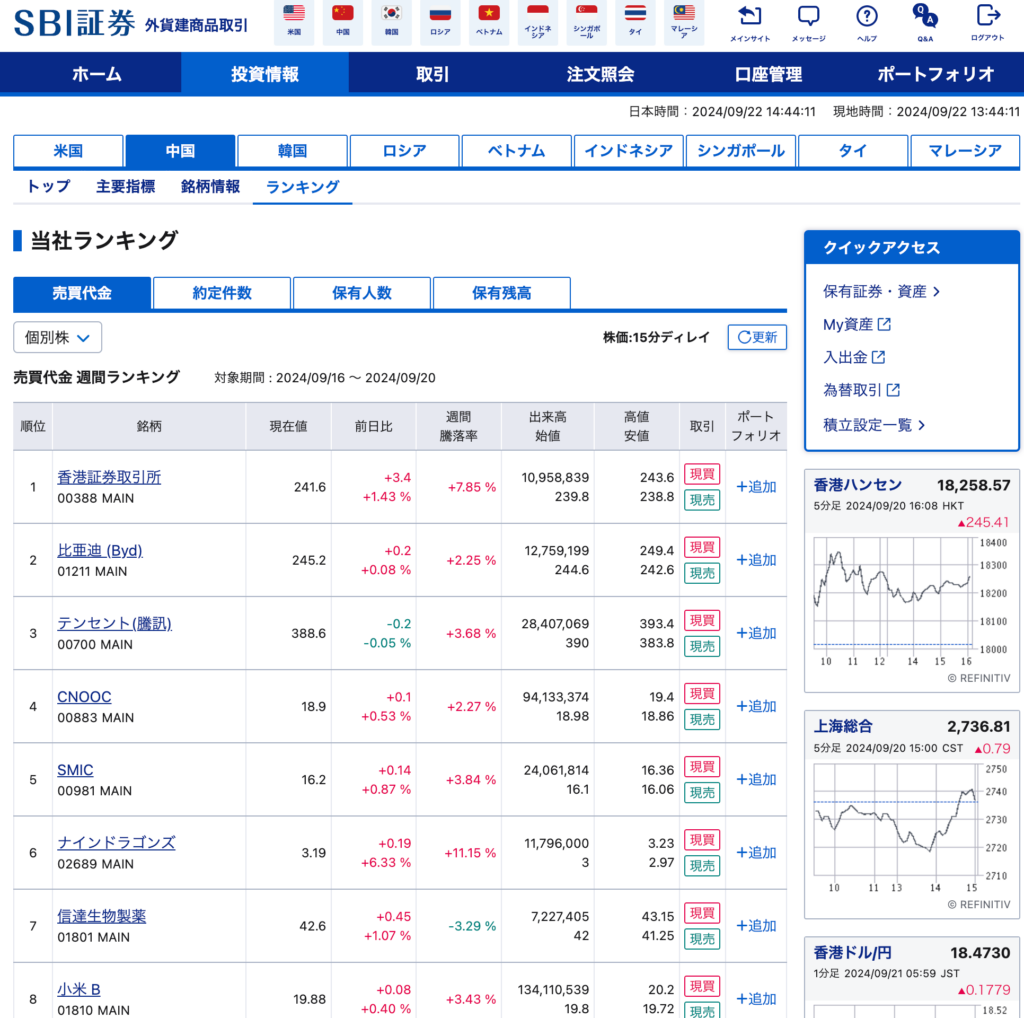1024x1018 pixels.
Task: Click external link icon beside 入出金
Action: pos(878,357)
